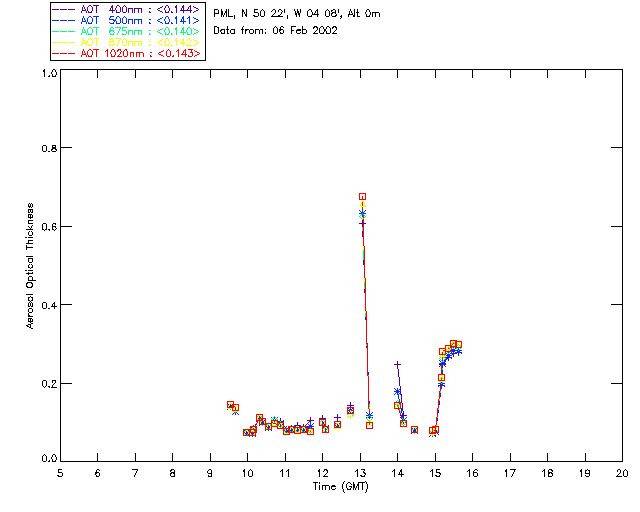Click the x-axis tick label 7

tap(135, 473)
